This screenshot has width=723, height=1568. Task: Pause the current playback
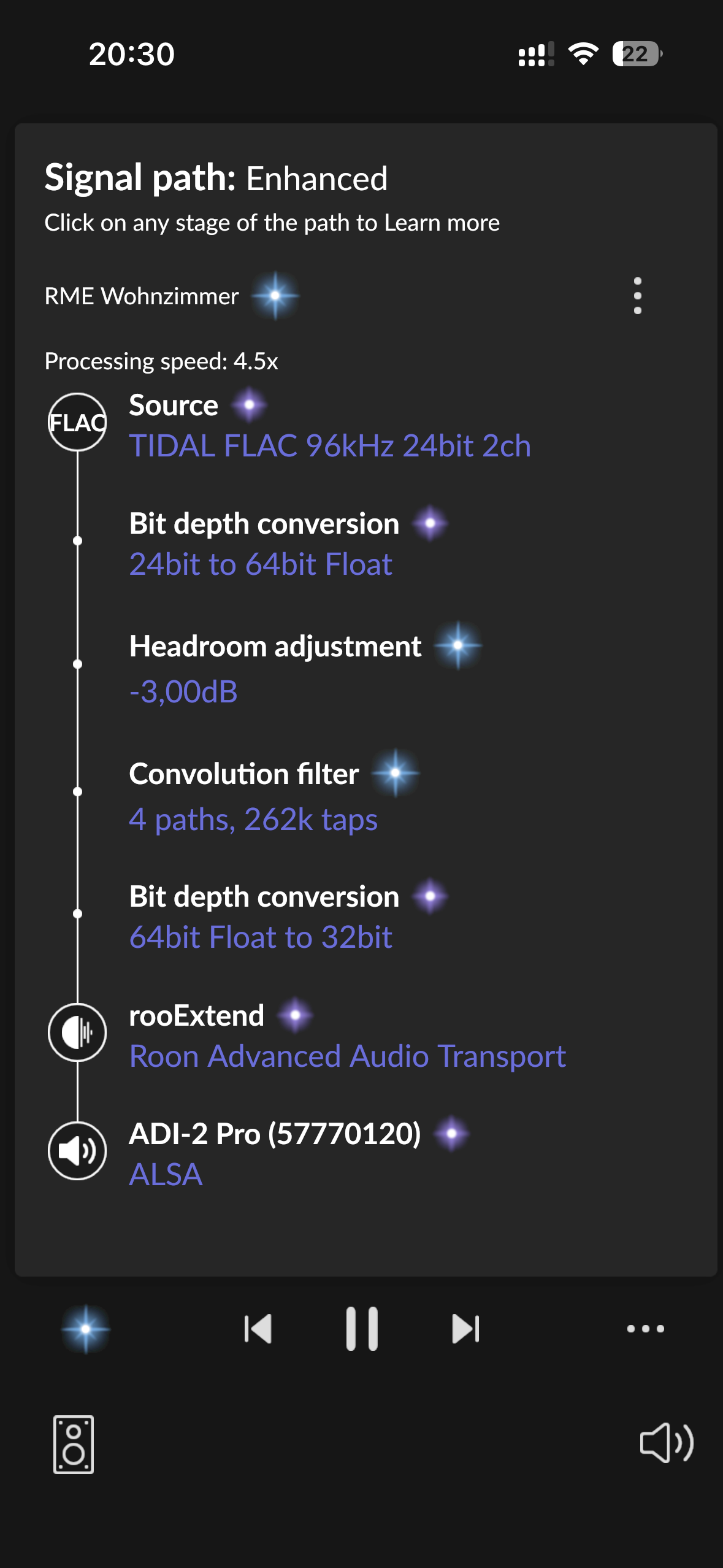362,1329
